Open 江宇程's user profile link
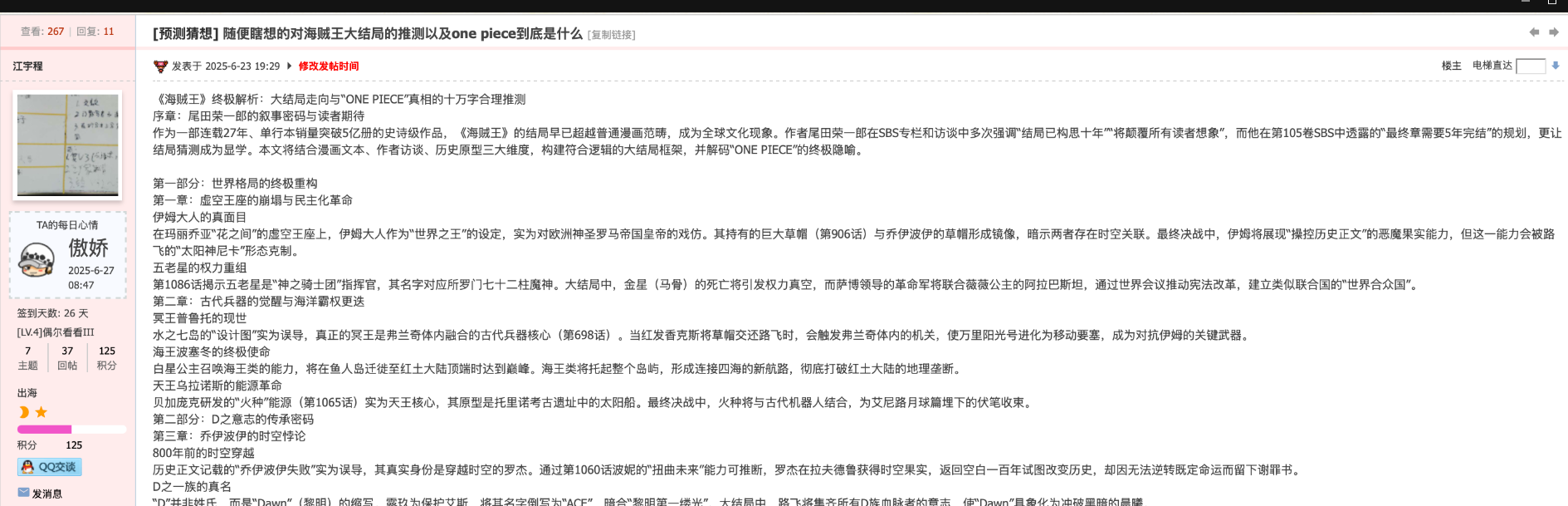1568x506 pixels. [28, 66]
